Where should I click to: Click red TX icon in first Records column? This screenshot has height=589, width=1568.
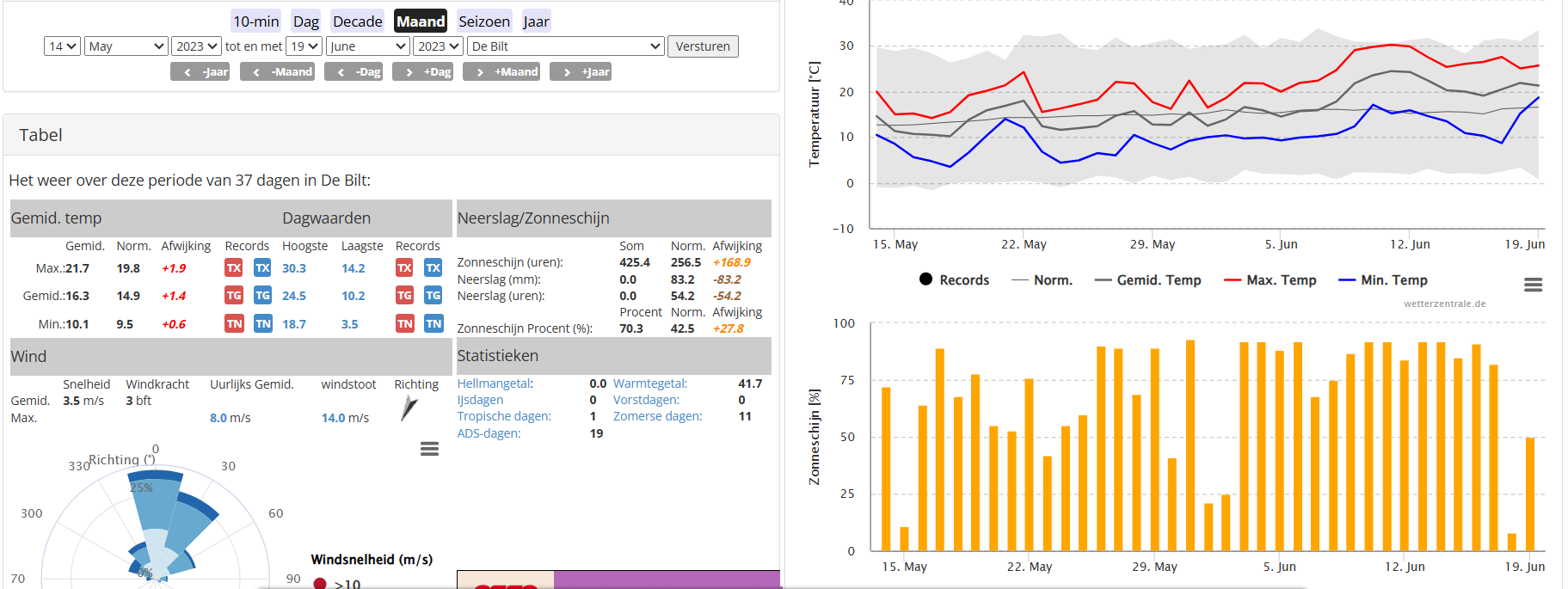coord(234,268)
